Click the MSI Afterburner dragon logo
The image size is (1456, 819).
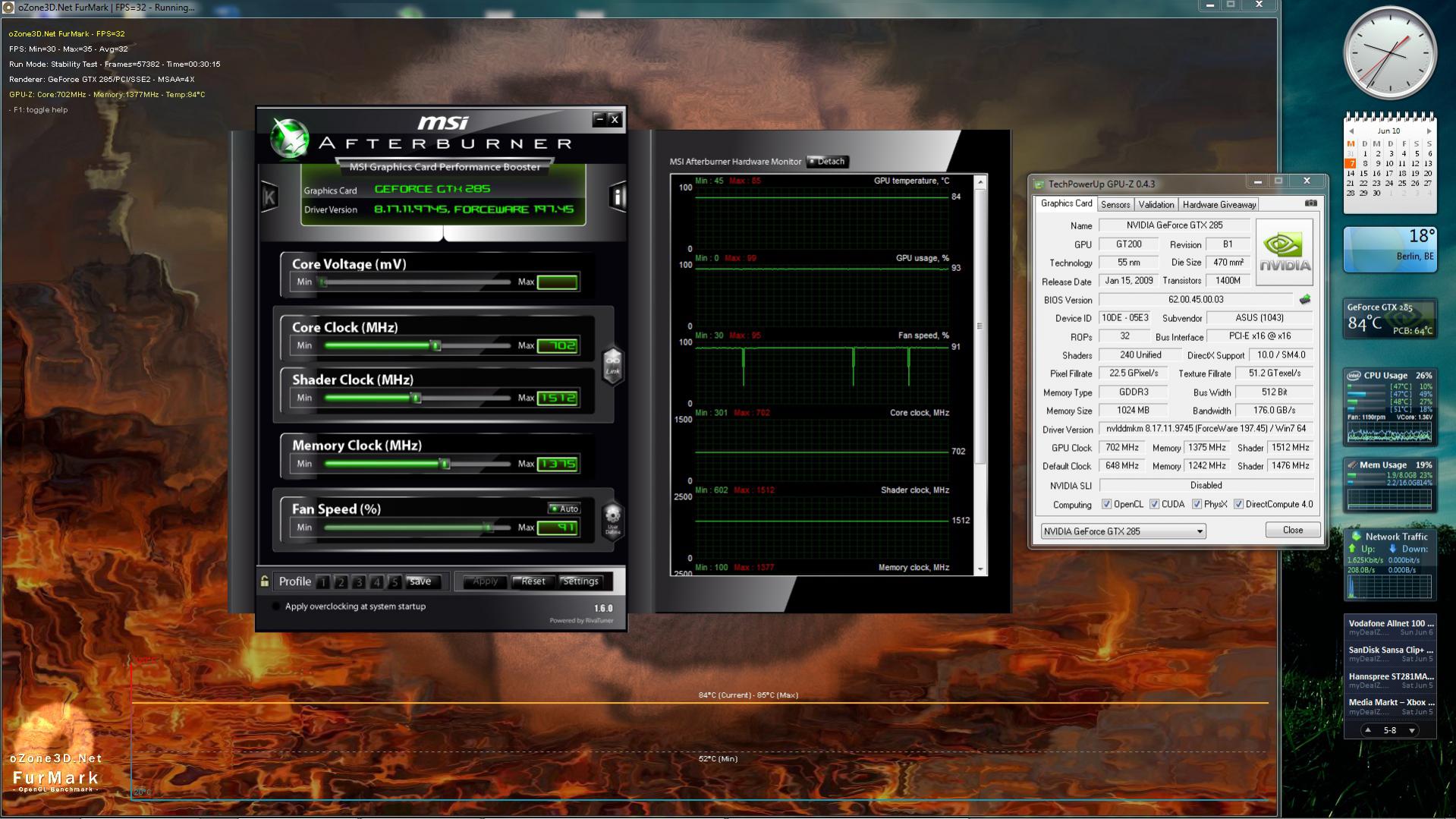[x=289, y=139]
